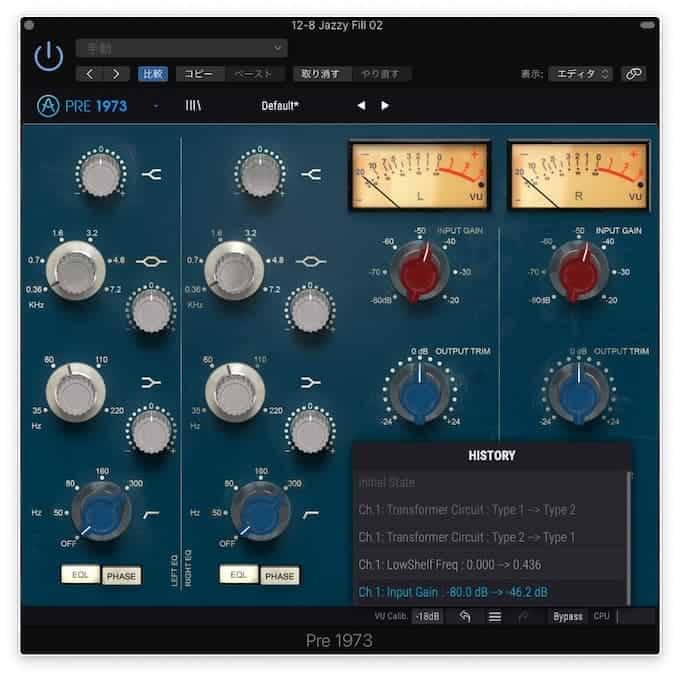Toggle the plugin power button
680x678 pixels.
(49, 56)
